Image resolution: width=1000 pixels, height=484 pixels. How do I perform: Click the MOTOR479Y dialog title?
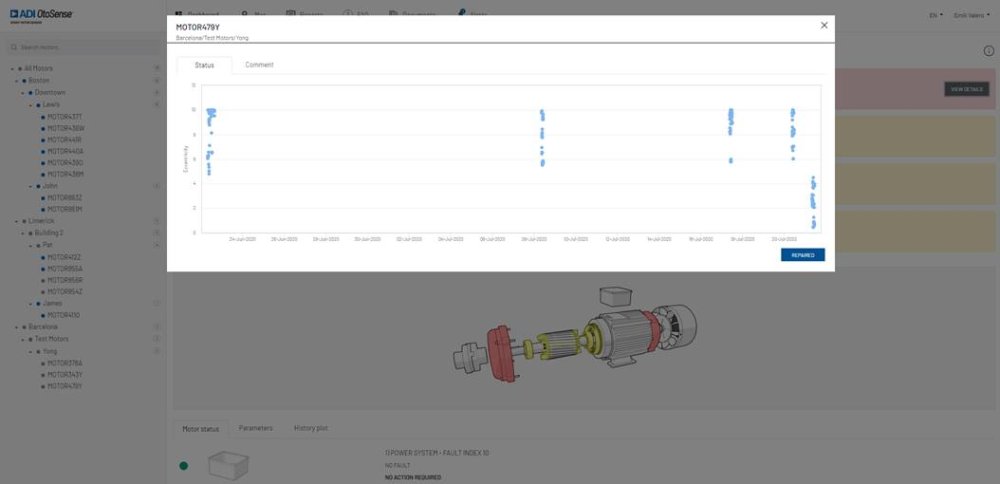(198, 27)
